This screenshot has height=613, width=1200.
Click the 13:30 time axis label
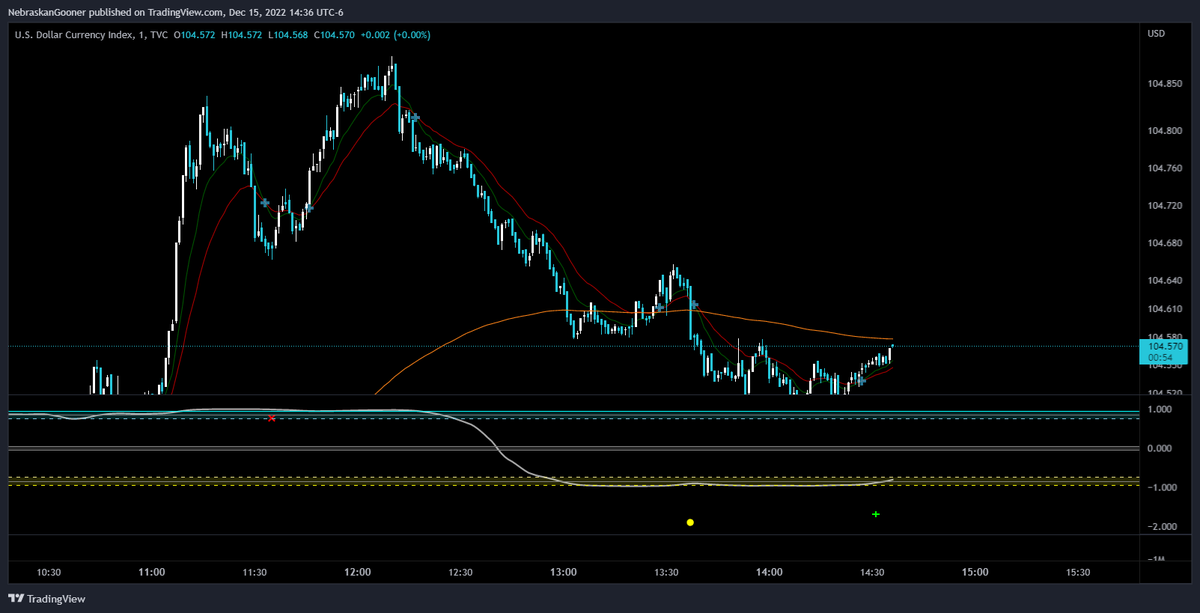pyautogui.click(x=667, y=573)
